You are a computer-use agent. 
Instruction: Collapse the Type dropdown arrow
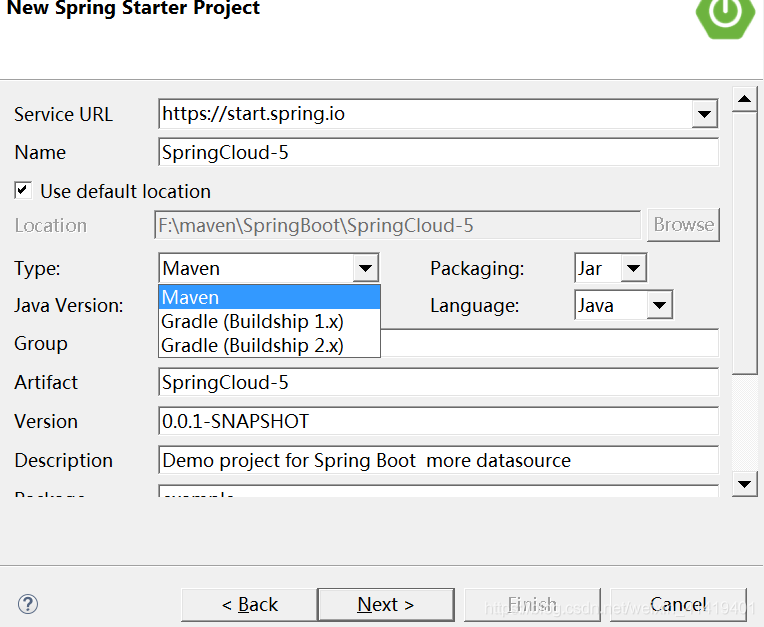pyautogui.click(x=365, y=268)
